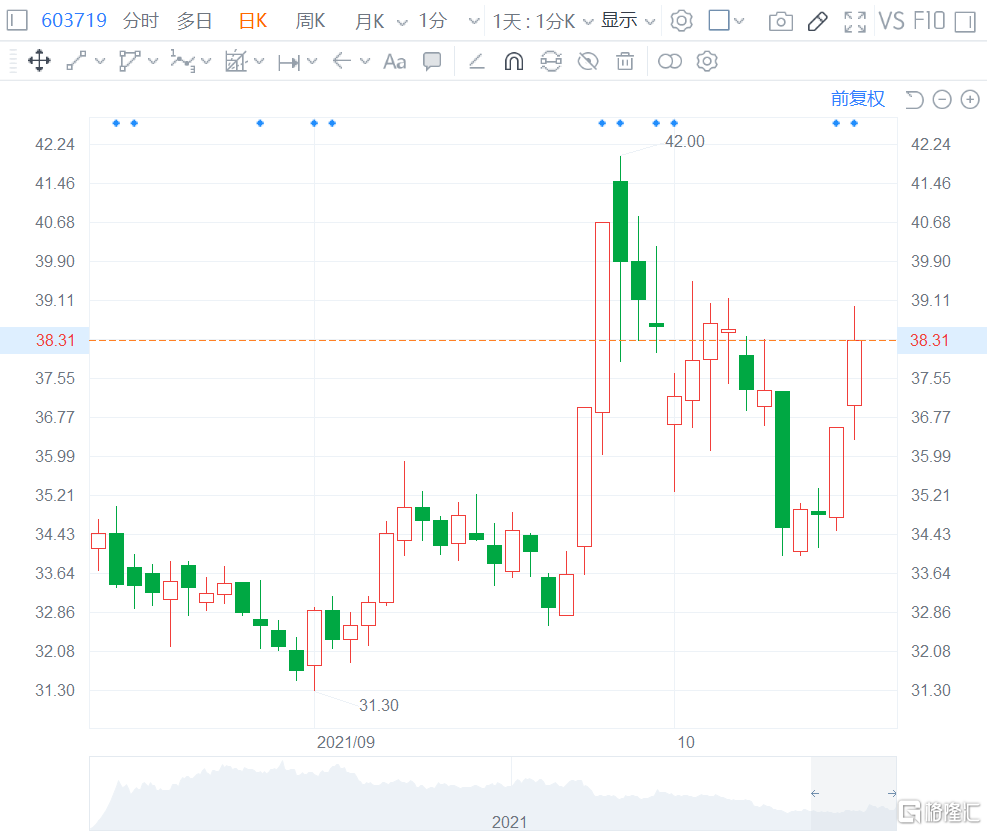Click the undo reset arrow icon
This screenshot has height=831, width=987.
pyautogui.click(x=914, y=99)
